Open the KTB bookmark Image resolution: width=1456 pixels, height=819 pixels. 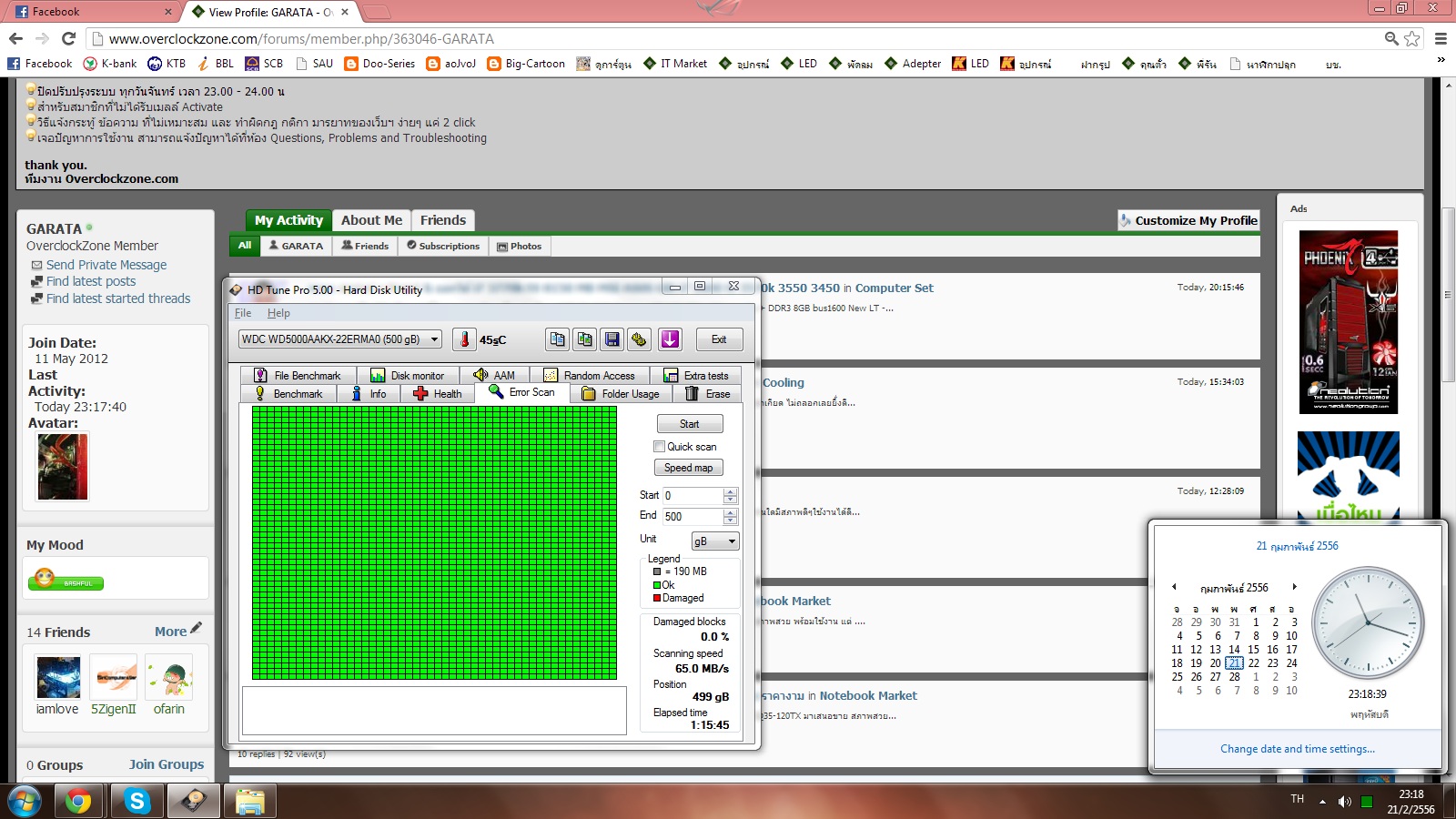pos(167,64)
